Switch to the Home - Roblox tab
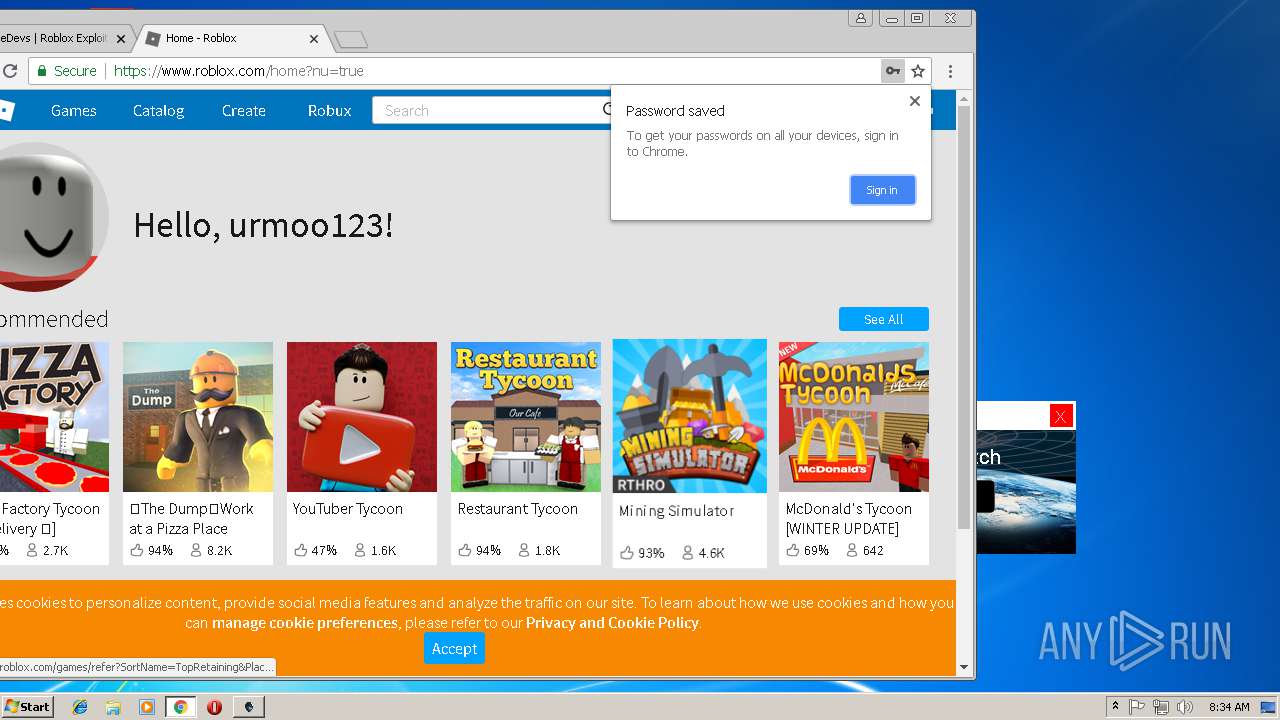The image size is (1280, 720). 230,38
